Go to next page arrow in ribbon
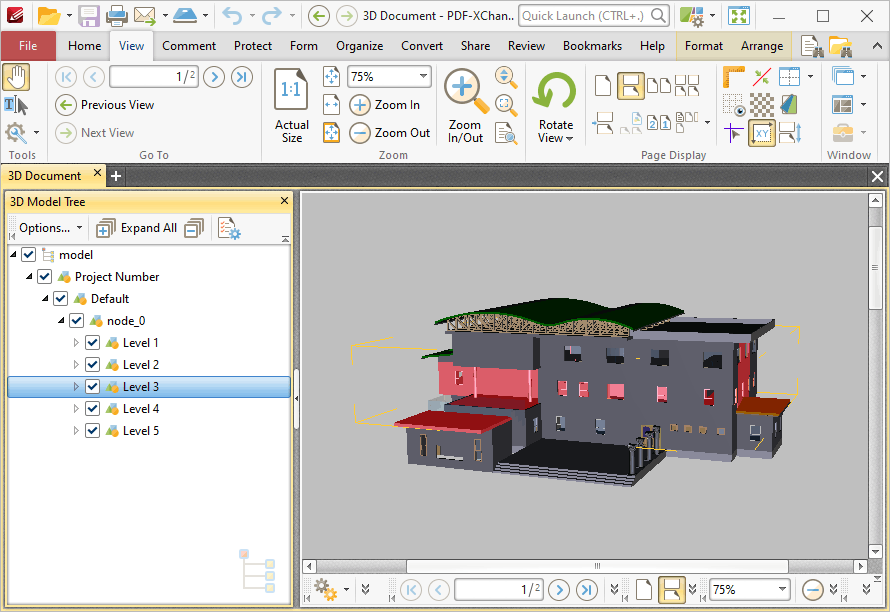 coord(213,77)
